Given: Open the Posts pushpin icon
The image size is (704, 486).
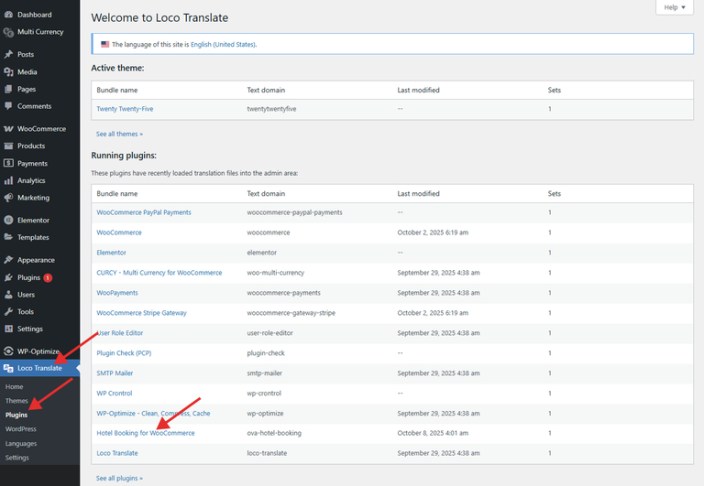Looking at the screenshot, I should 8,54.
